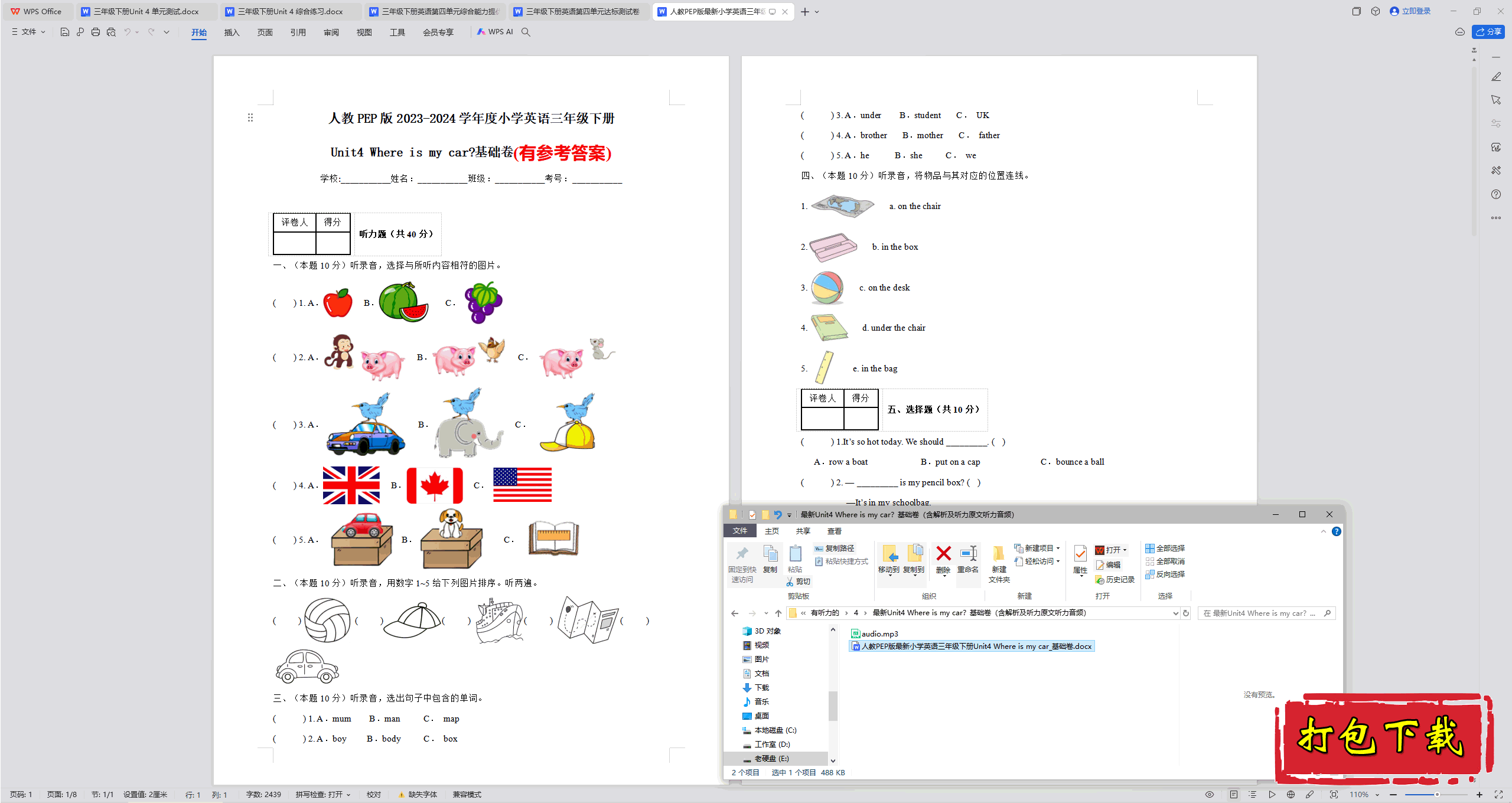The height and width of the screenshot is (803, 1512).
Task: Select 下载 in the Explorer navigation tree
Action: pyautogui.click(x=756, y=687)
